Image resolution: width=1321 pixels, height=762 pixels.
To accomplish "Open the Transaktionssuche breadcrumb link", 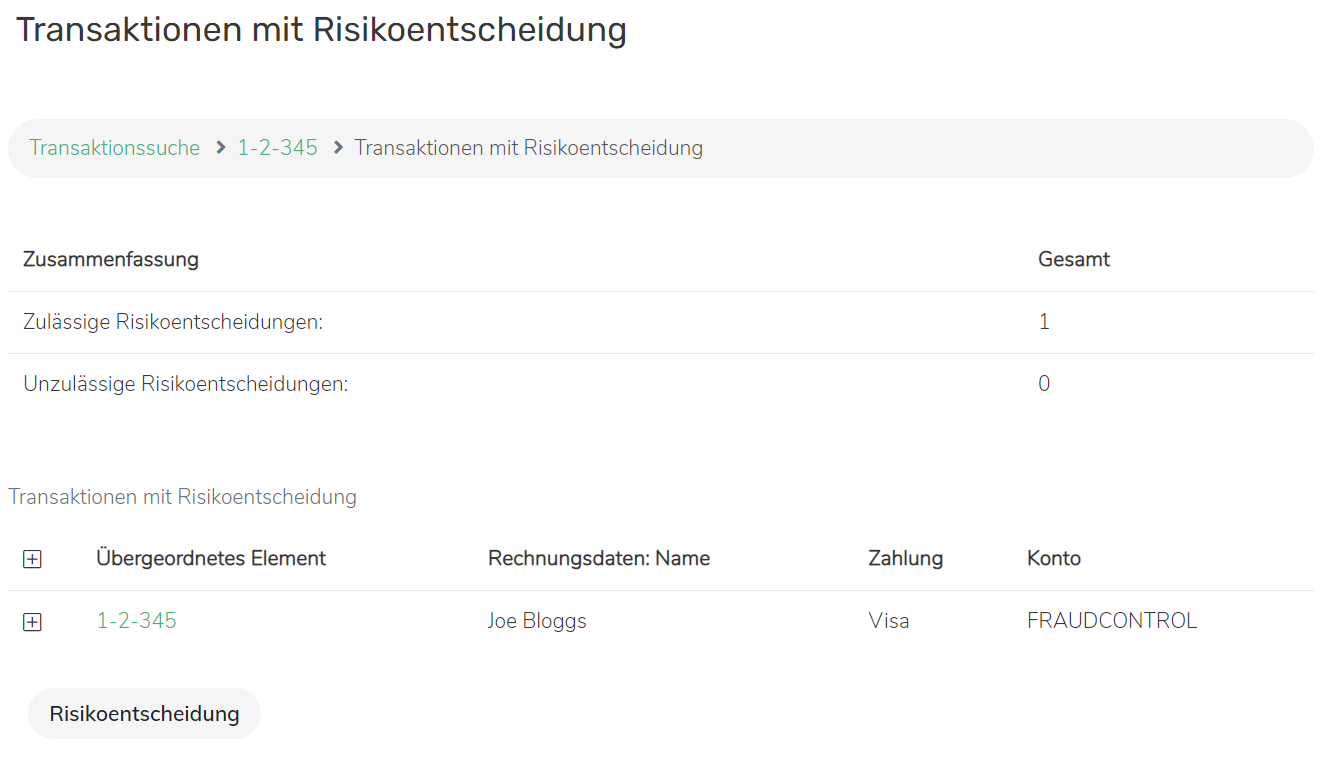I will 114,148.
